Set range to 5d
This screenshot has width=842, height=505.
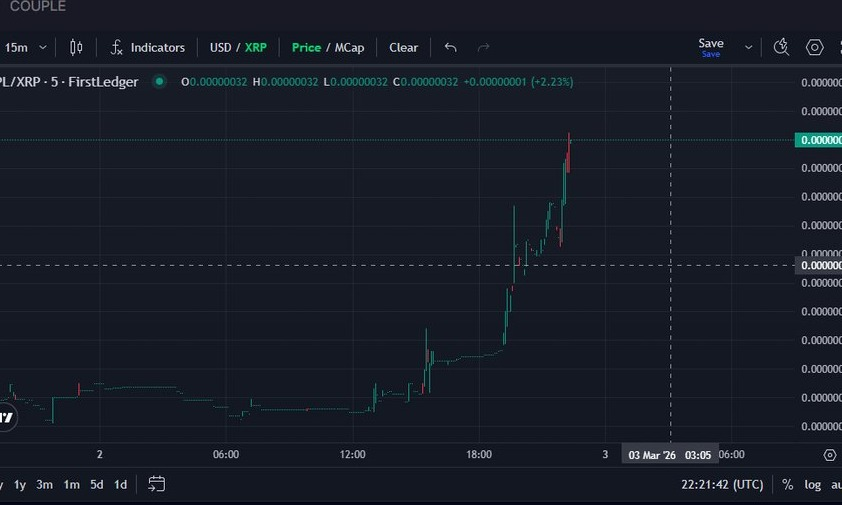pyautogui.click(x=97, y=485)
